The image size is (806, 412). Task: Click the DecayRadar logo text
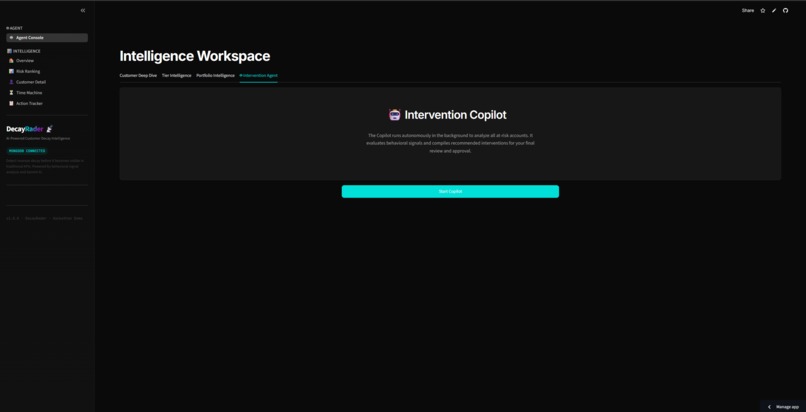[25, 129]
